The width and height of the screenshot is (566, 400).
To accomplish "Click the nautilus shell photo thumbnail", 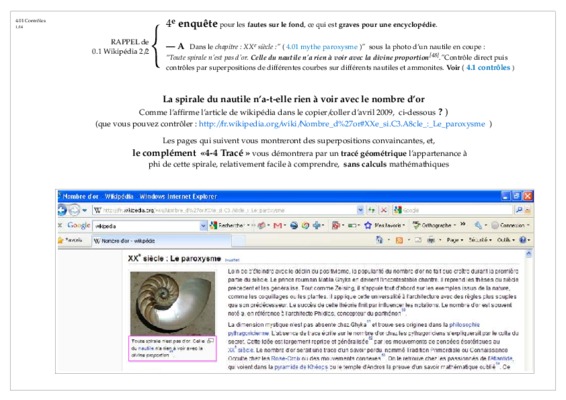I will (x=173, y=303).
